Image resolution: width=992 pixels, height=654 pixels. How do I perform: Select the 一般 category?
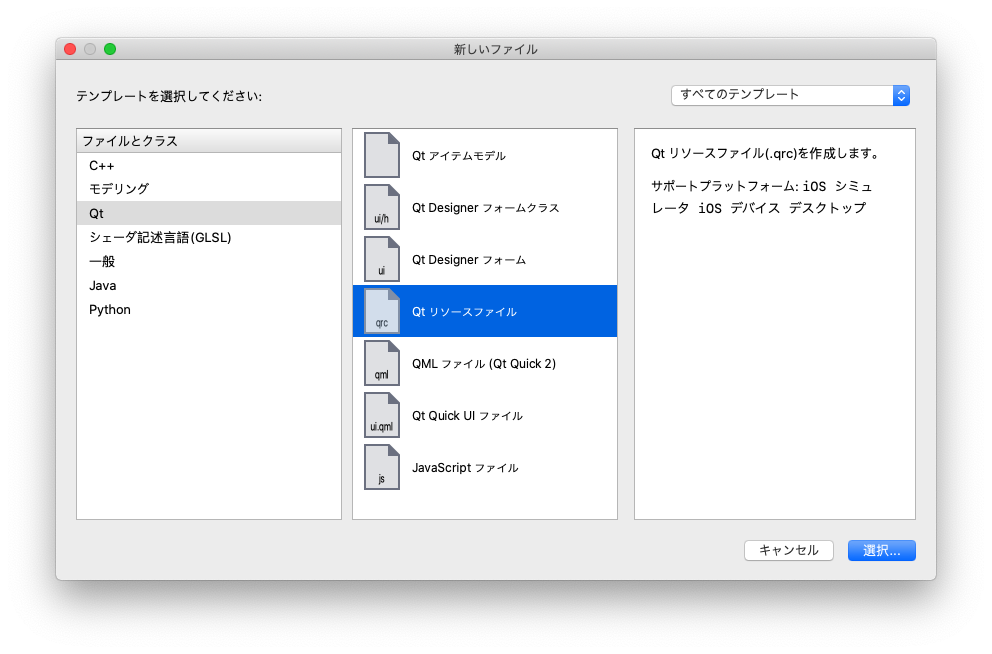point(209,261)
